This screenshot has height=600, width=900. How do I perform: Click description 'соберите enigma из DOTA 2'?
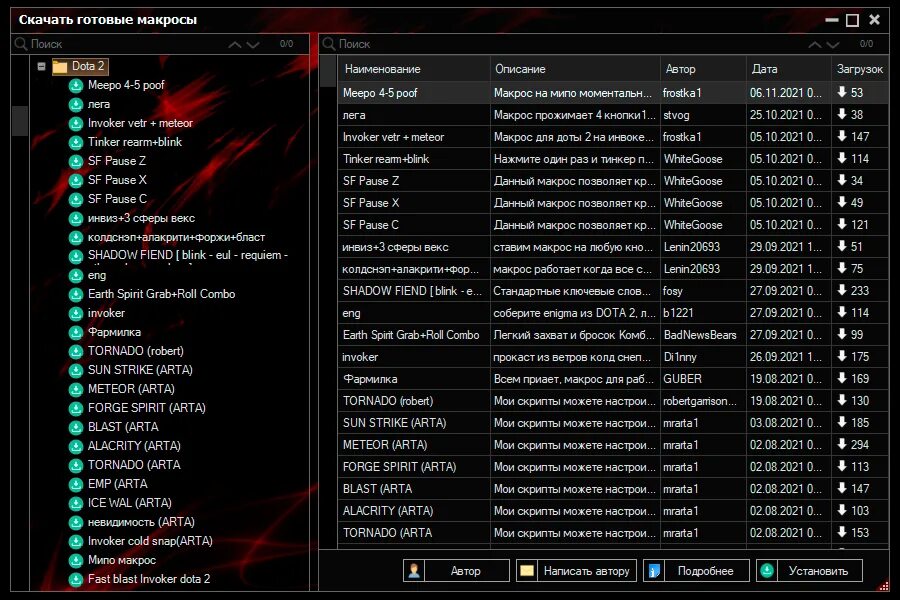pos(574,313)
